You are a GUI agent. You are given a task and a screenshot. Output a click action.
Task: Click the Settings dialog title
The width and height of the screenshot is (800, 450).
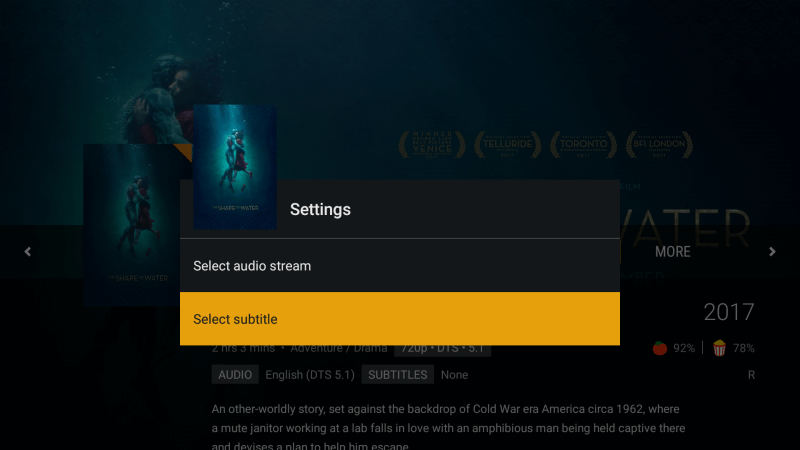(x=320, y=210)
